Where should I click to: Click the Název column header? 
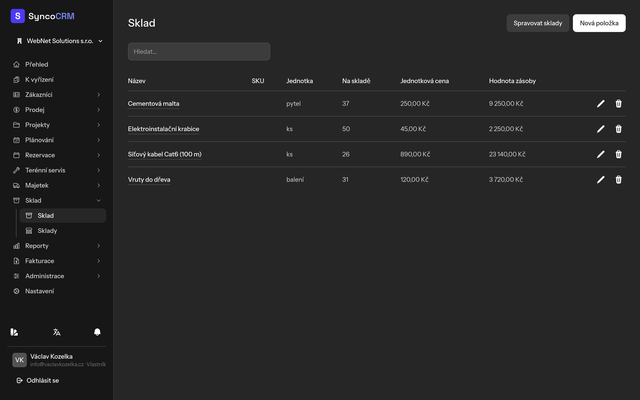[x=137, y=81]
